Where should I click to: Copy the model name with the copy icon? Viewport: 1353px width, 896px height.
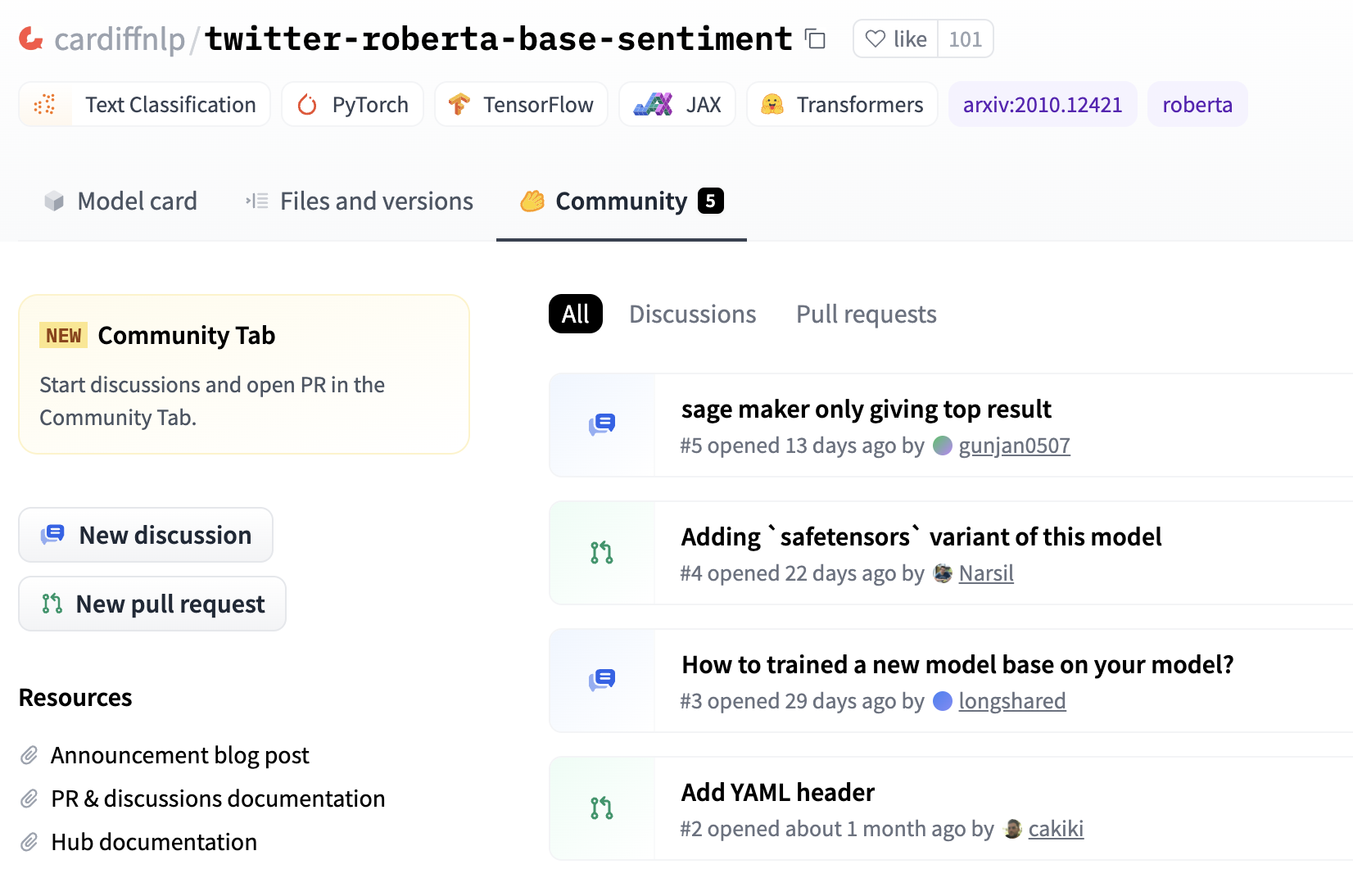coord(815,38)
